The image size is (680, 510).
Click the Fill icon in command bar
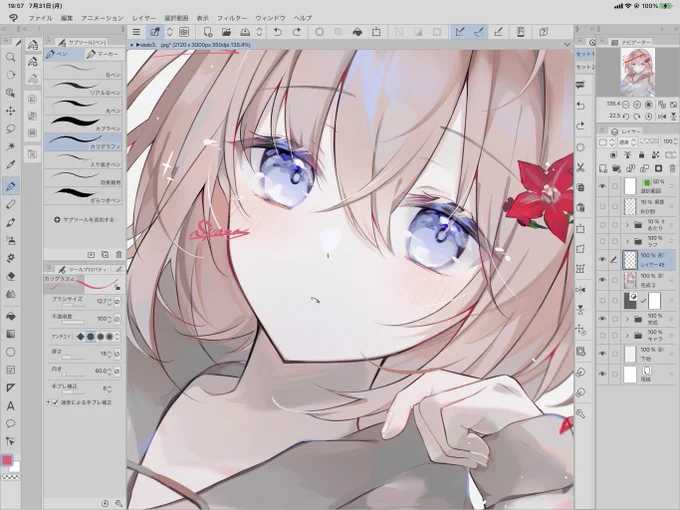click(357, 32)
